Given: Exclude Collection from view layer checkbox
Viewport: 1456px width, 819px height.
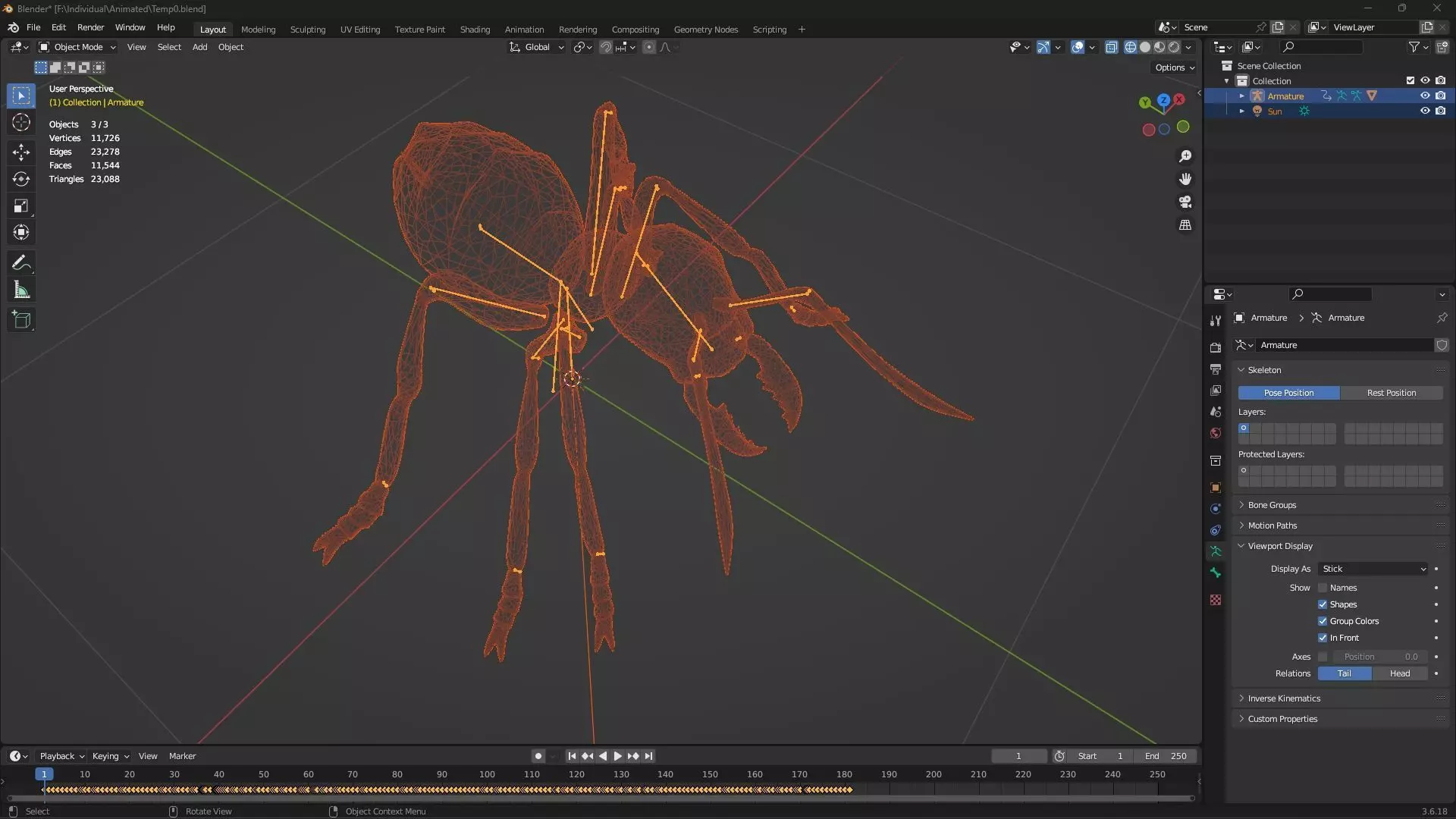Looking at the screenshot, I should point(1410,80).
